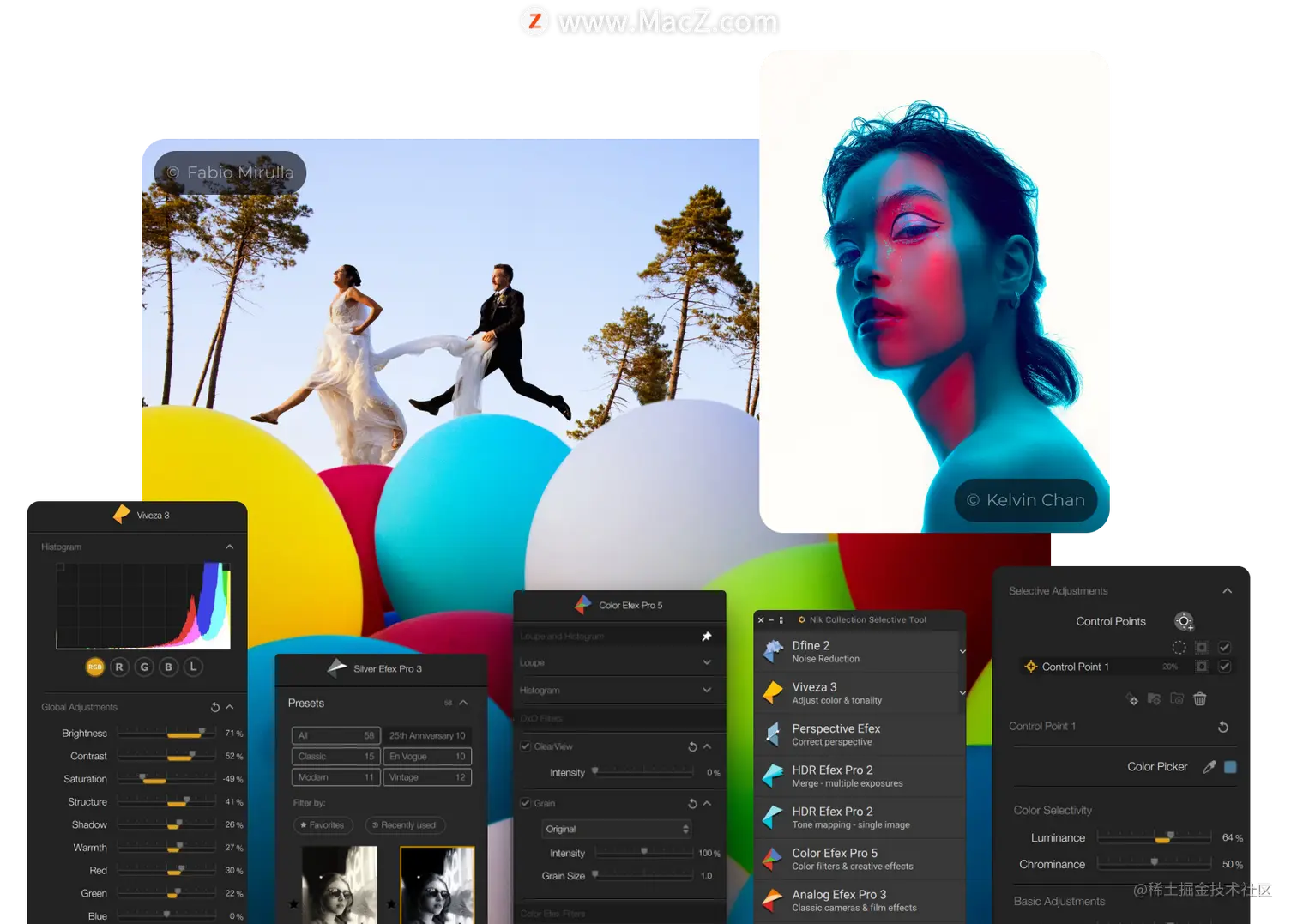Image resolution: width=1297 pixels, height=924 pixels.
Task: Expand the Histogram section in Color Efex
Action: pyautogui.click(x=707, y=690)
